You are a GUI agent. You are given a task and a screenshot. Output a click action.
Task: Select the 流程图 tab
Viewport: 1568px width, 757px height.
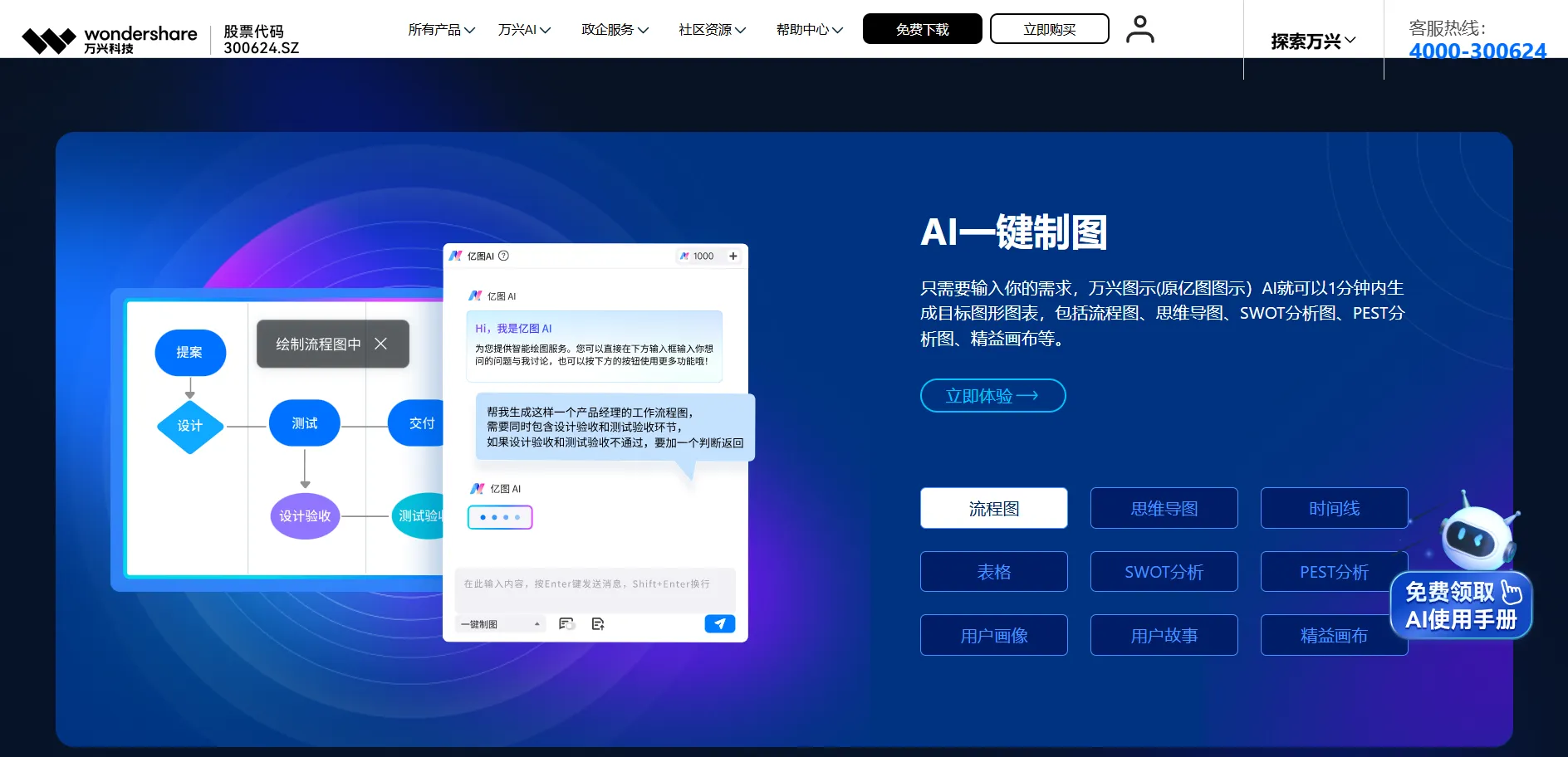pos(993,508)
